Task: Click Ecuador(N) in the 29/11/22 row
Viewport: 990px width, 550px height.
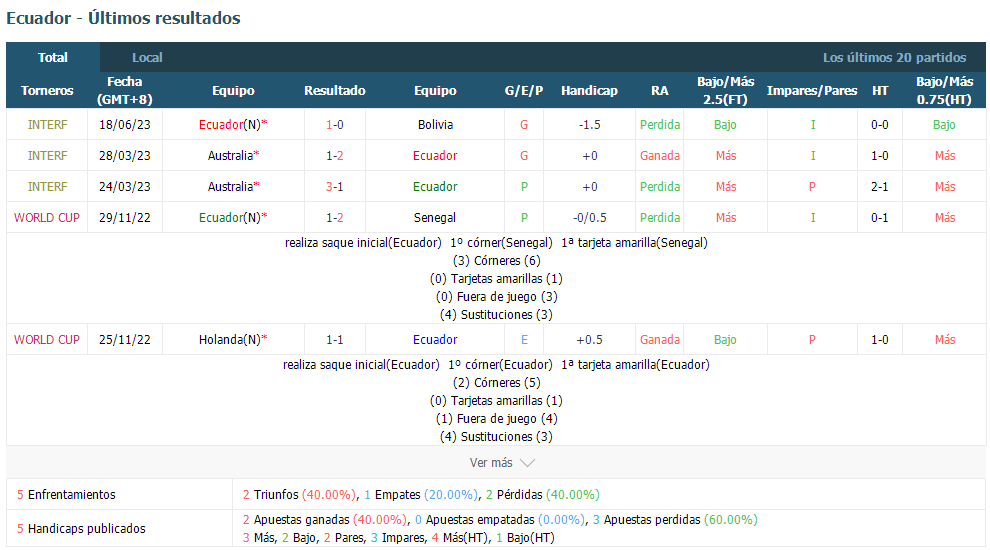Action: 233,217
